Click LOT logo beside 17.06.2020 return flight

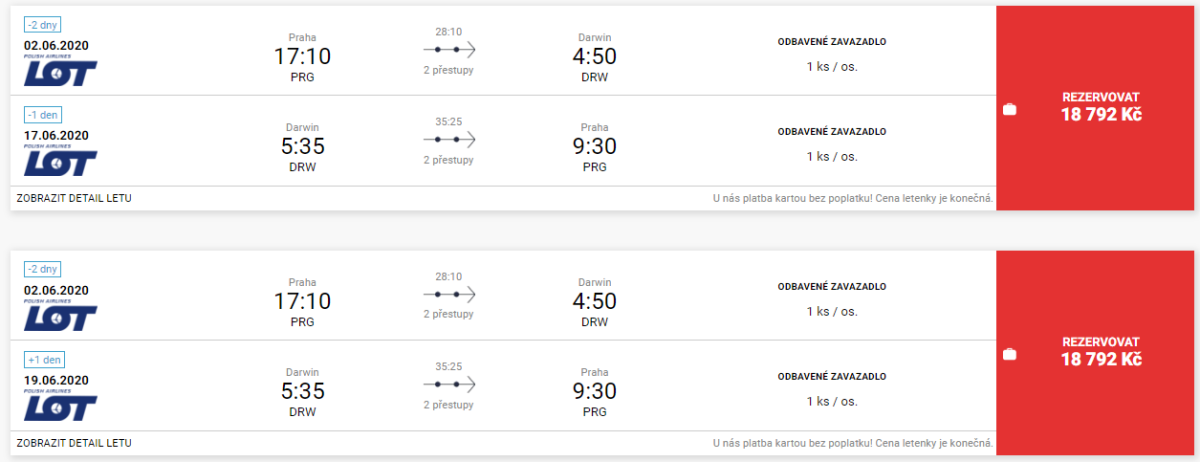tap(60, 162)
